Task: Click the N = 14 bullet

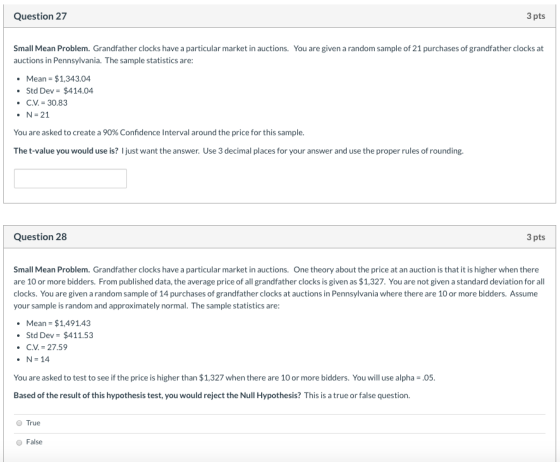Action: [x=38, y=360]
